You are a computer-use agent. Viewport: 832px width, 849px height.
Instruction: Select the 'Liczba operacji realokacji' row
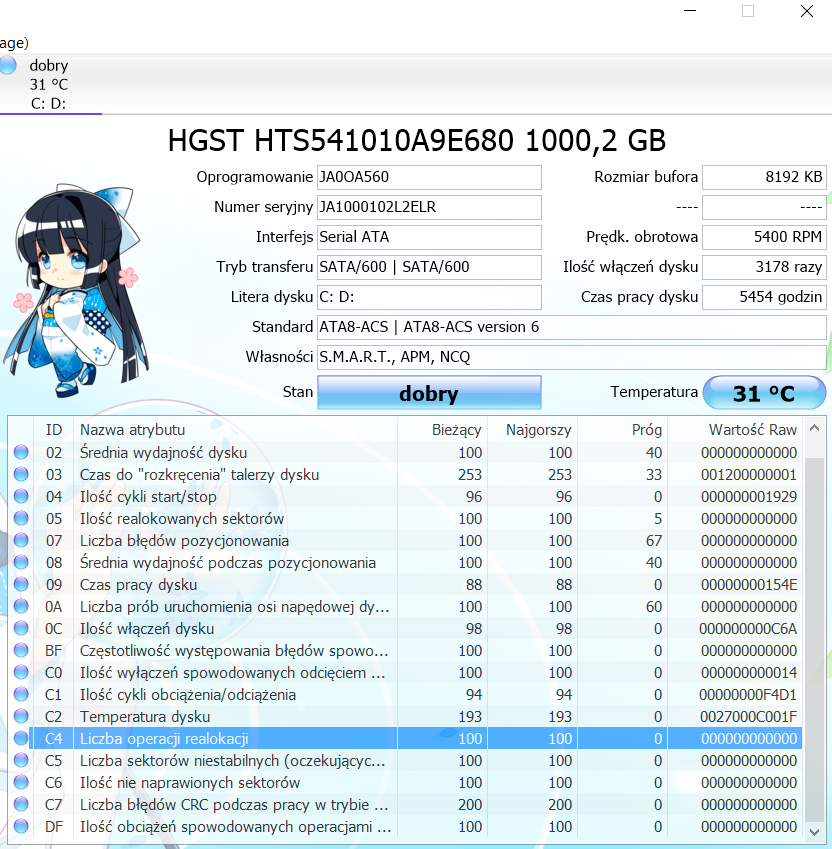[x=405, y=739]
